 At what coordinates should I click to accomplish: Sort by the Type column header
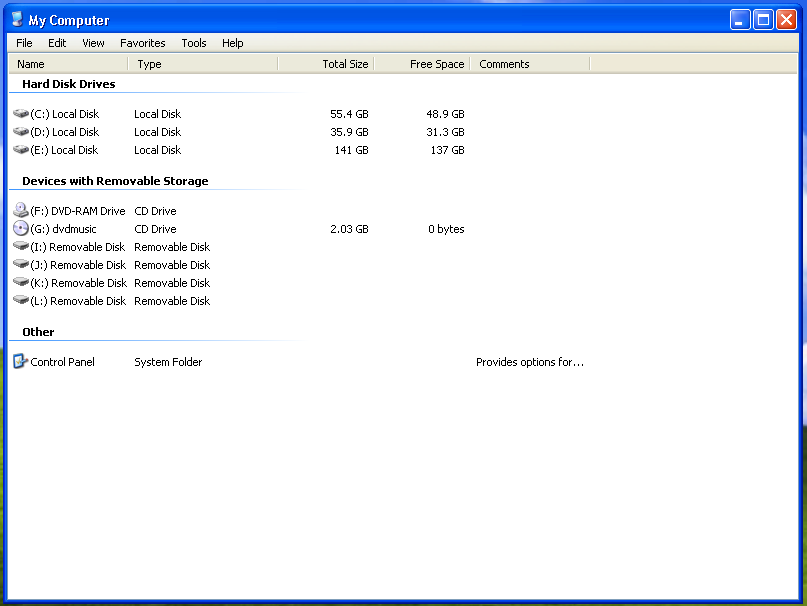click(203, 64)
